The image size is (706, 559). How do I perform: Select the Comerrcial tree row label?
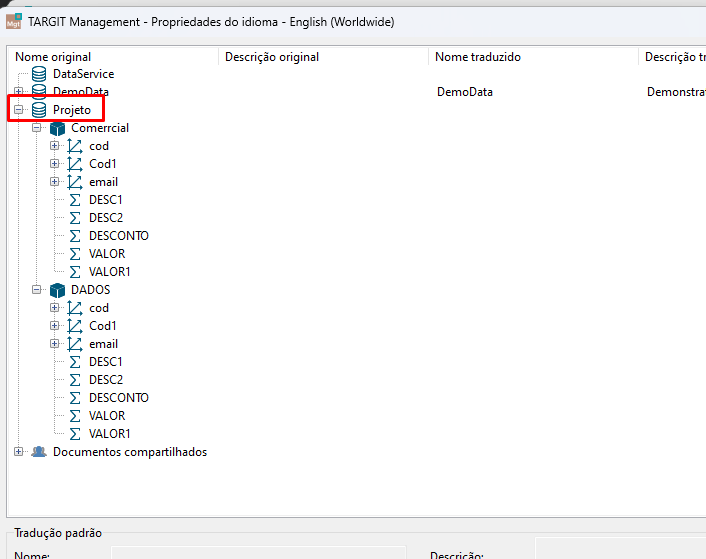[x=100, y=128]
